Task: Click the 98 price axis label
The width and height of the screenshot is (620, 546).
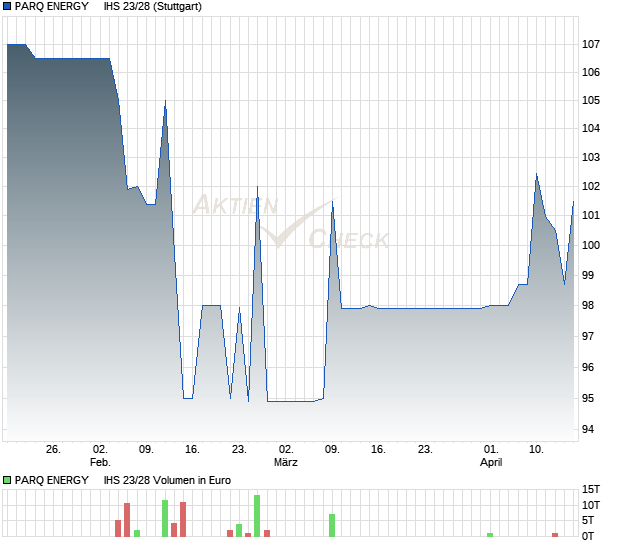Action: click(588, 305)
